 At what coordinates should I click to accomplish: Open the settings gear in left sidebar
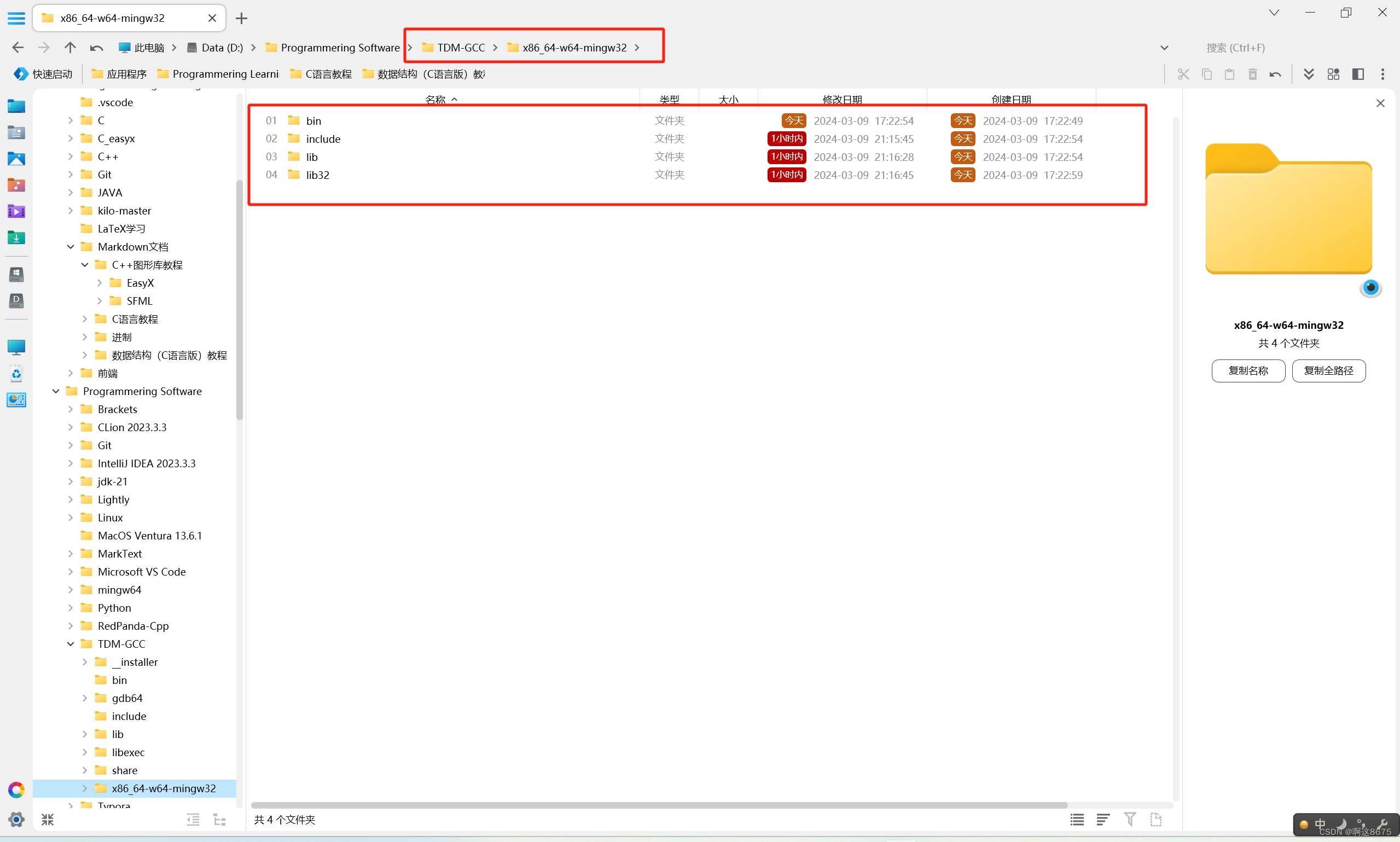pyautogui.click(x=16, y=818)
